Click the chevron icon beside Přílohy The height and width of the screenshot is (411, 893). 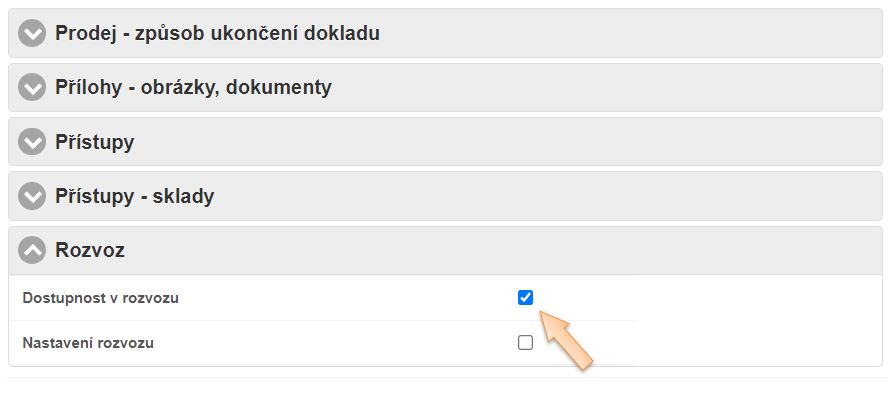pyautogui.click(x=33, y=88)
